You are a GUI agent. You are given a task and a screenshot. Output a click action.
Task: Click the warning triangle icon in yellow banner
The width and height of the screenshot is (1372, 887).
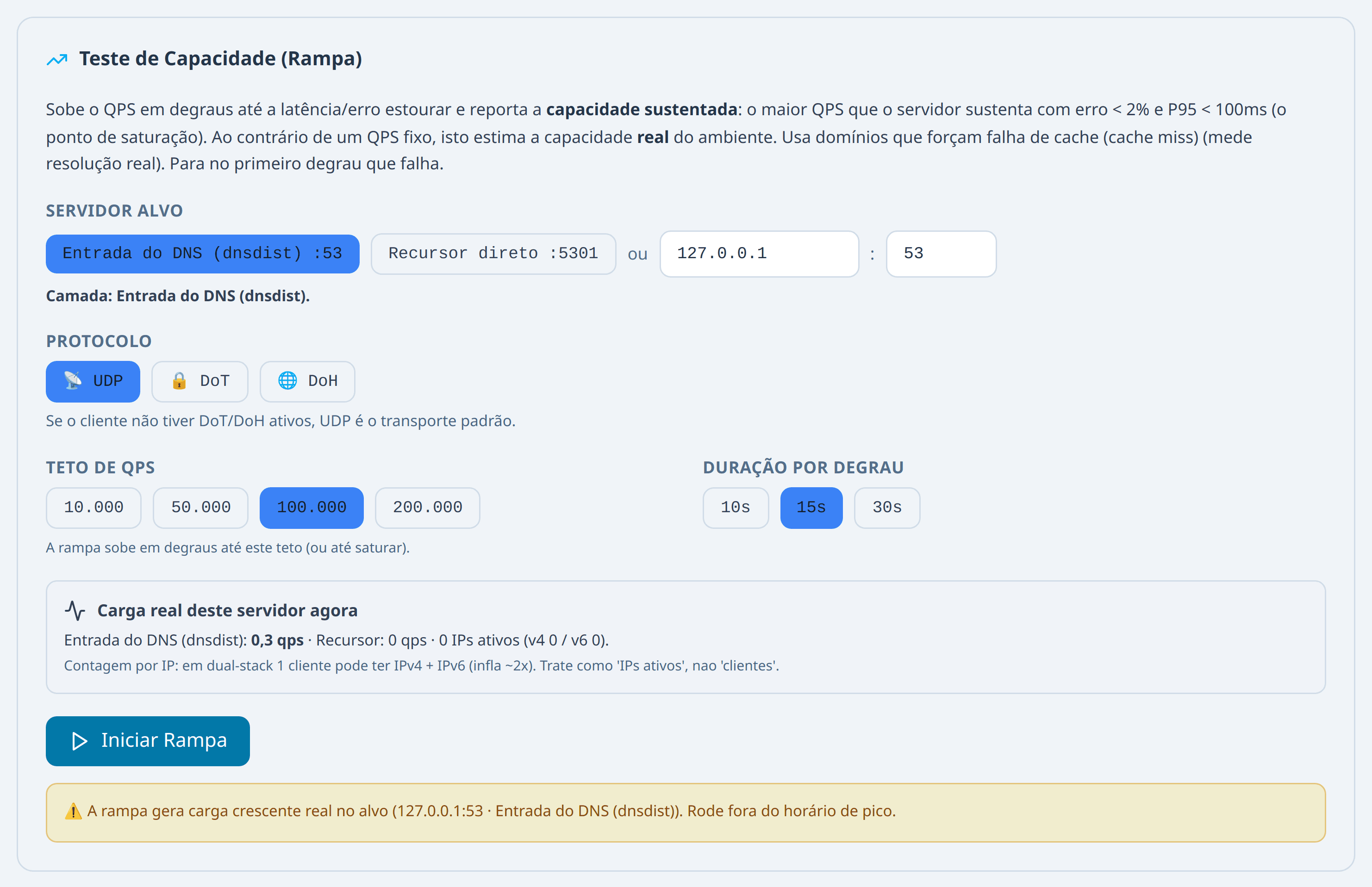click(x=73, y=812)
